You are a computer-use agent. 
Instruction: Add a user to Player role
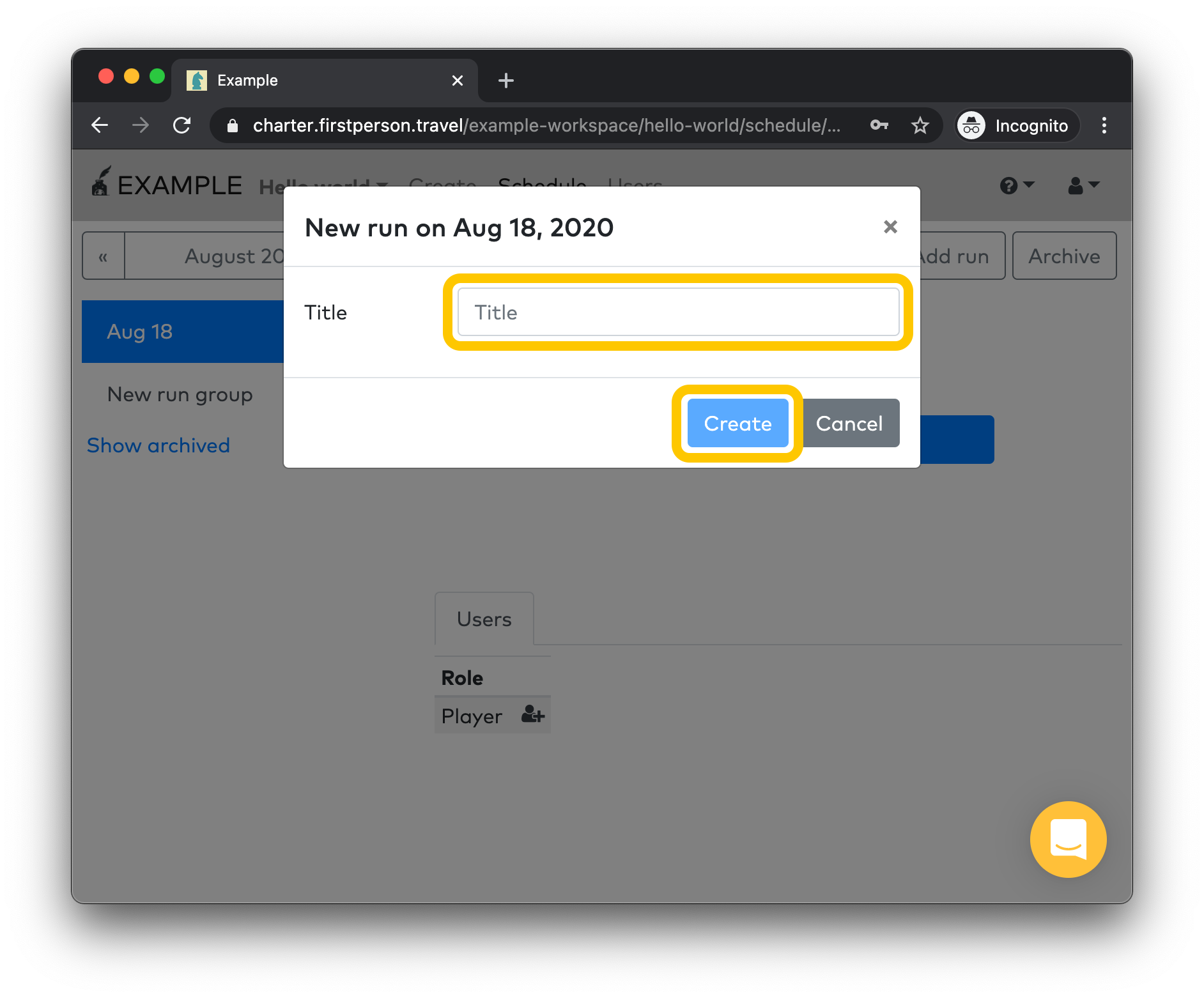click(x=533, y=714)
